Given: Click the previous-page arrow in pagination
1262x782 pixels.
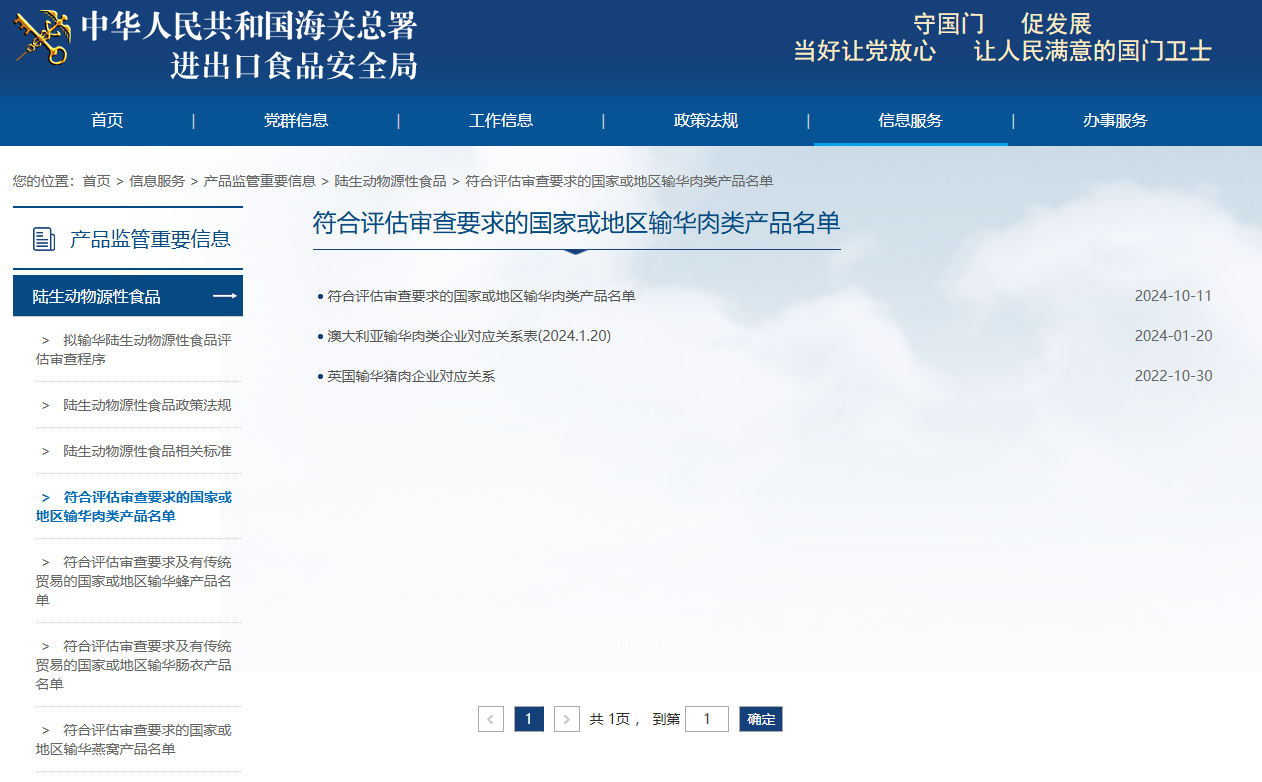Looking at the screenshot, I should coord(491,719).
